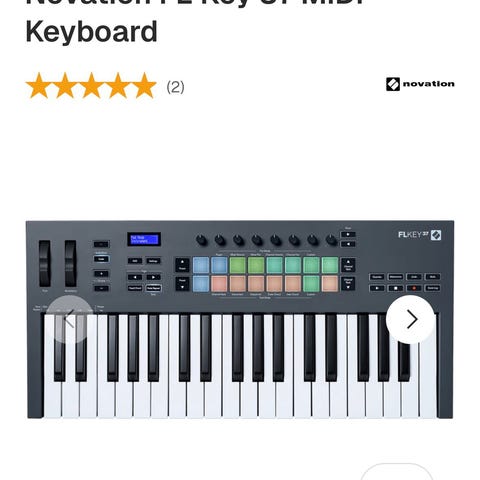Show the next product image
The image size is (480, 480).
tap(410, 319)
